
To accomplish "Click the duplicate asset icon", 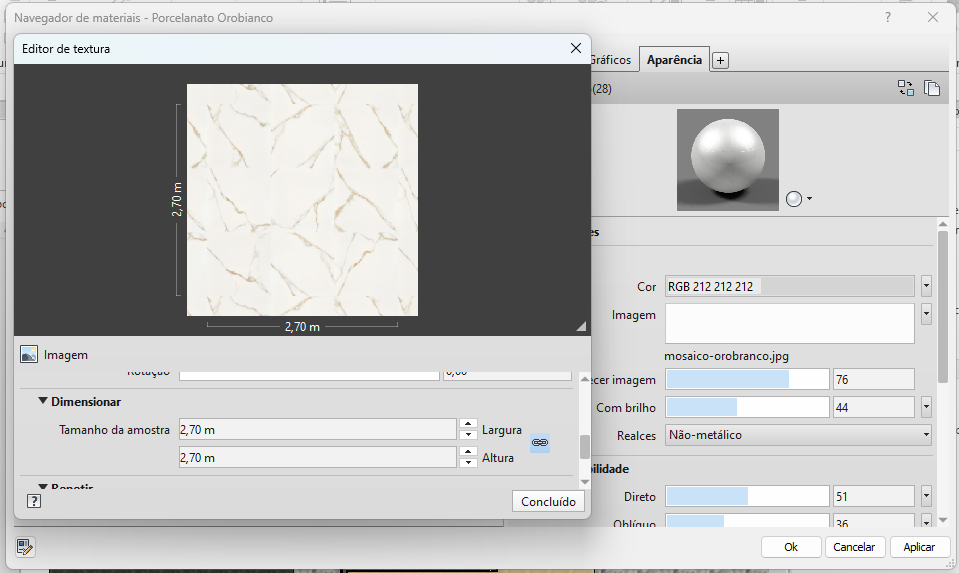I will tap(931, 88).
